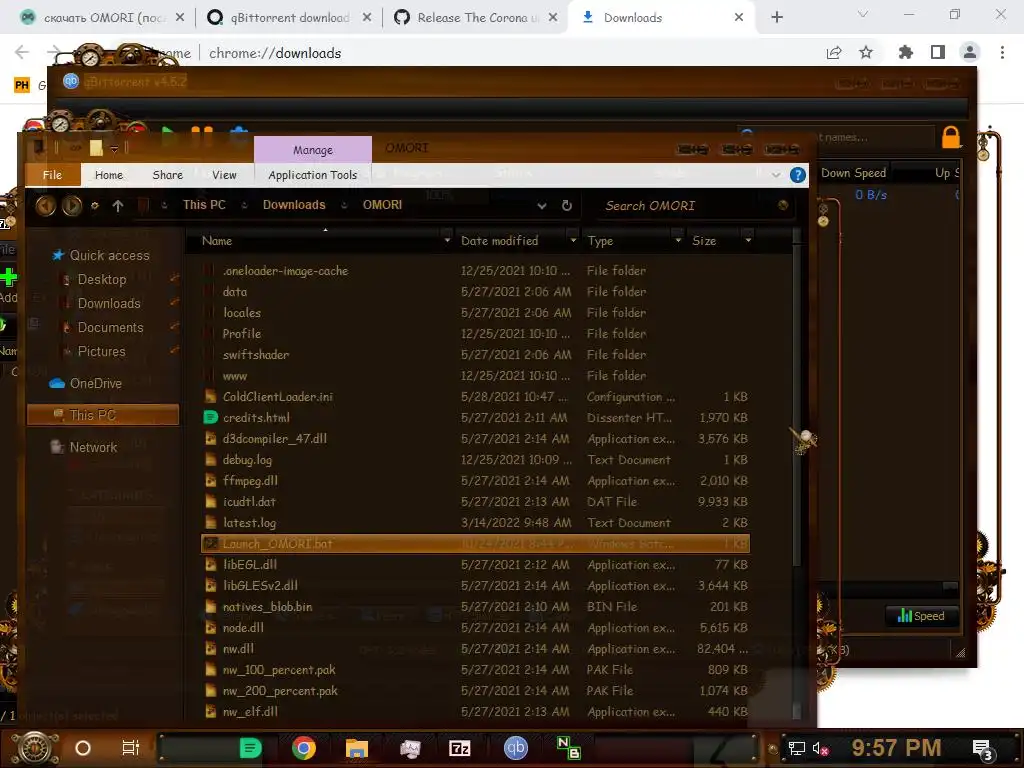The width and height of the screenshot is (1024, 768).
Task: Open new Chrome tab plus button
Action: tap(776, 18)
